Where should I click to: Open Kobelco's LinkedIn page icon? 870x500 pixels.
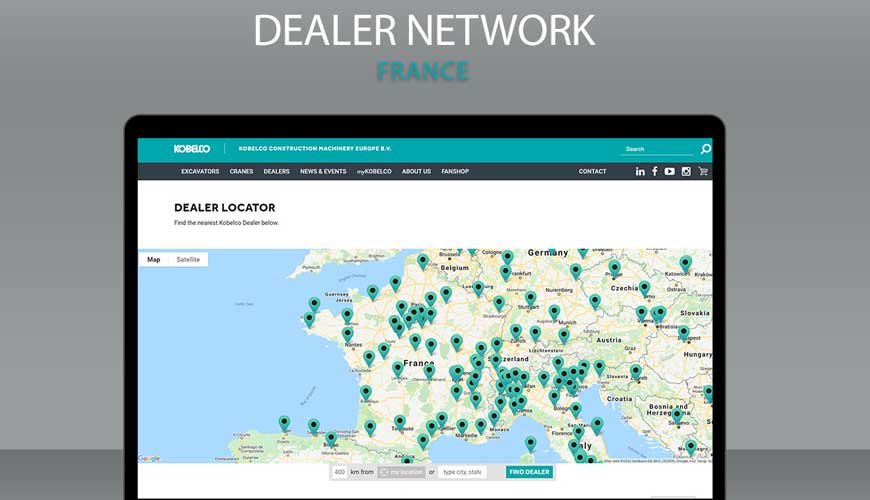(x=640, y=172)
